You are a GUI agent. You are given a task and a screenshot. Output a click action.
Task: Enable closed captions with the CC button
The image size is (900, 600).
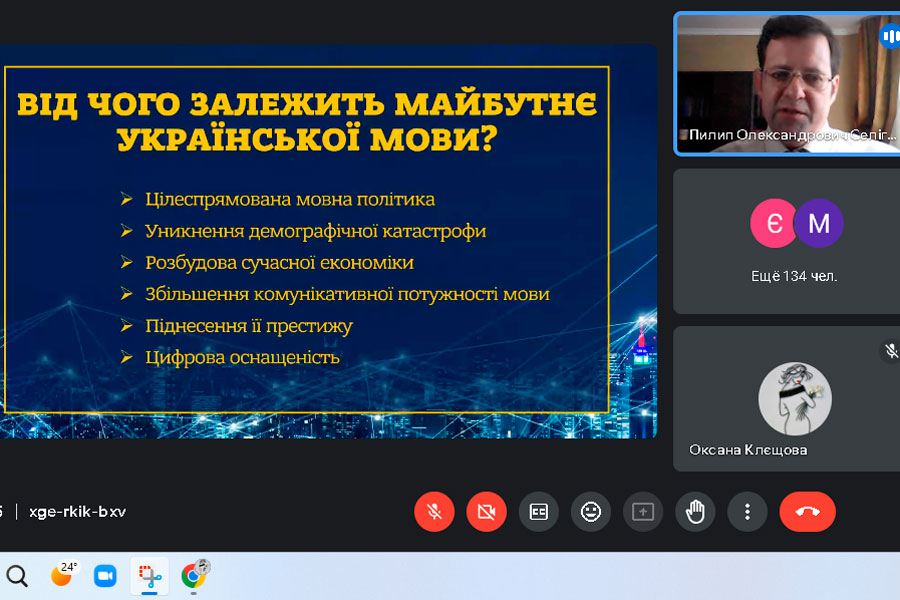click(538, 512)
